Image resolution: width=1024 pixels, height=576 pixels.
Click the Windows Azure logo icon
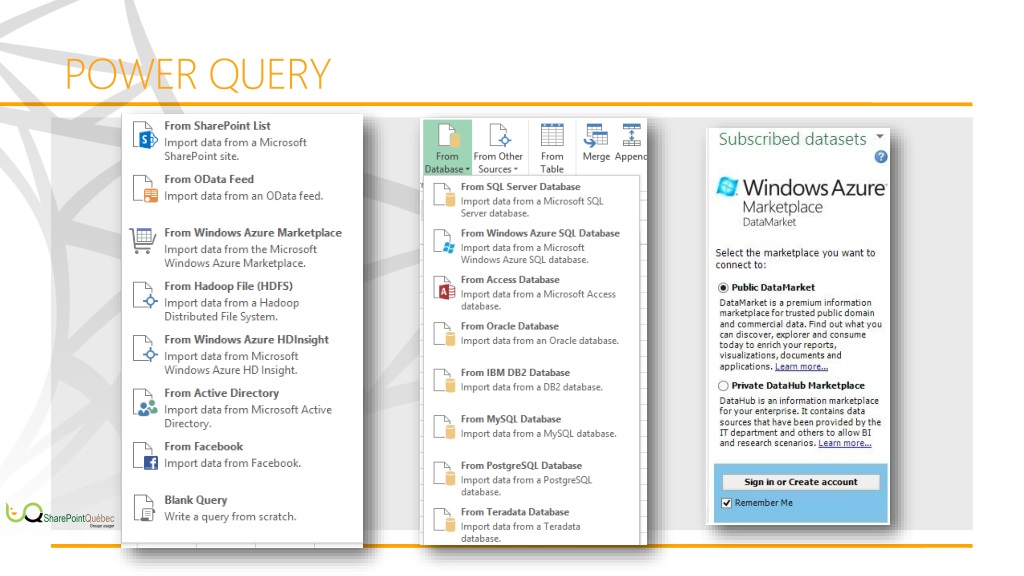pos(728,187)
